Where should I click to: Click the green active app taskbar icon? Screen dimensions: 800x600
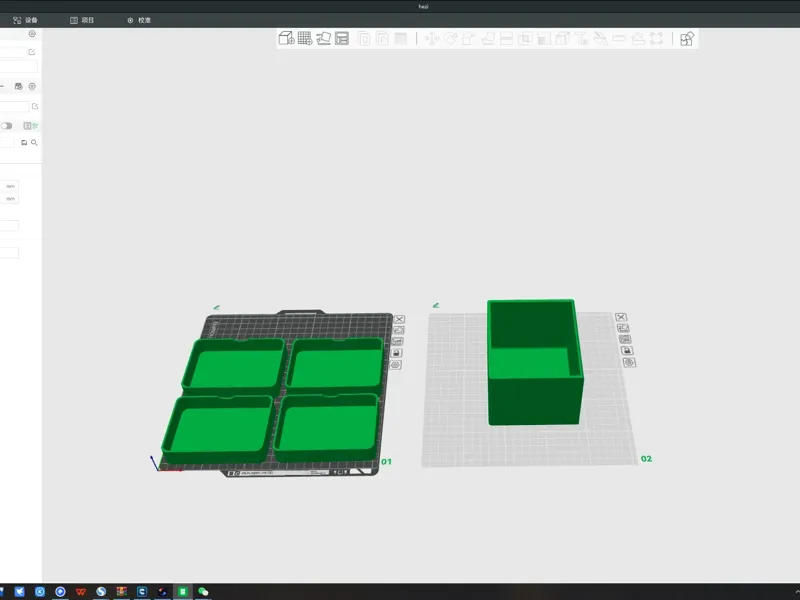point(183,591)
